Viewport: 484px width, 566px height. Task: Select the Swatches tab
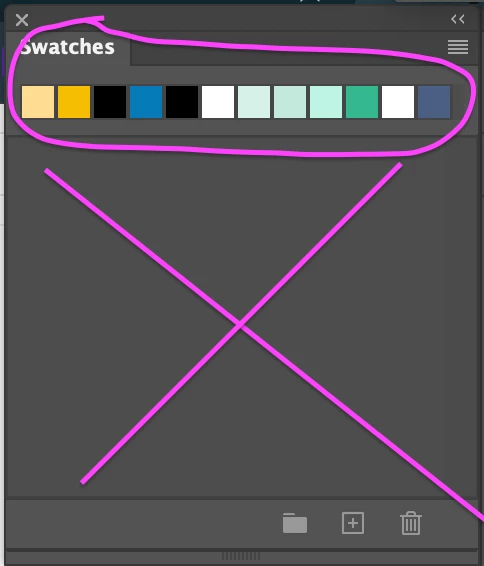point(68,47)
